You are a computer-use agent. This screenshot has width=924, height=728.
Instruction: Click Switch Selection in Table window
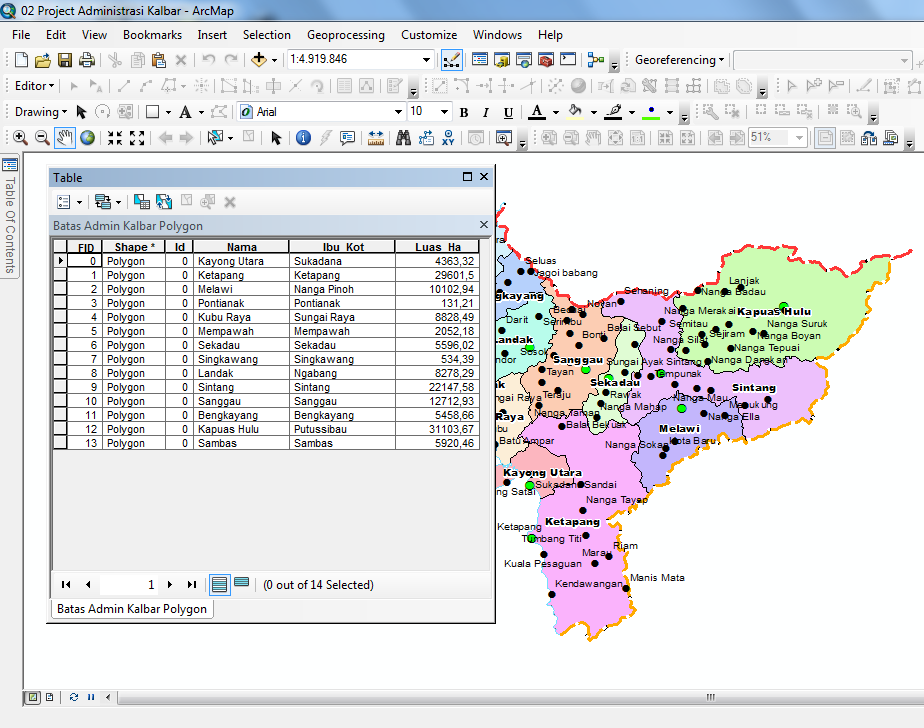164,202
